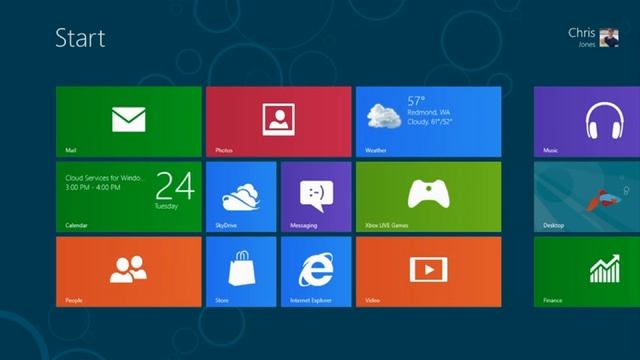Click the Chris user name
This screenshot has width=640, height=360.
coord(582,33)
